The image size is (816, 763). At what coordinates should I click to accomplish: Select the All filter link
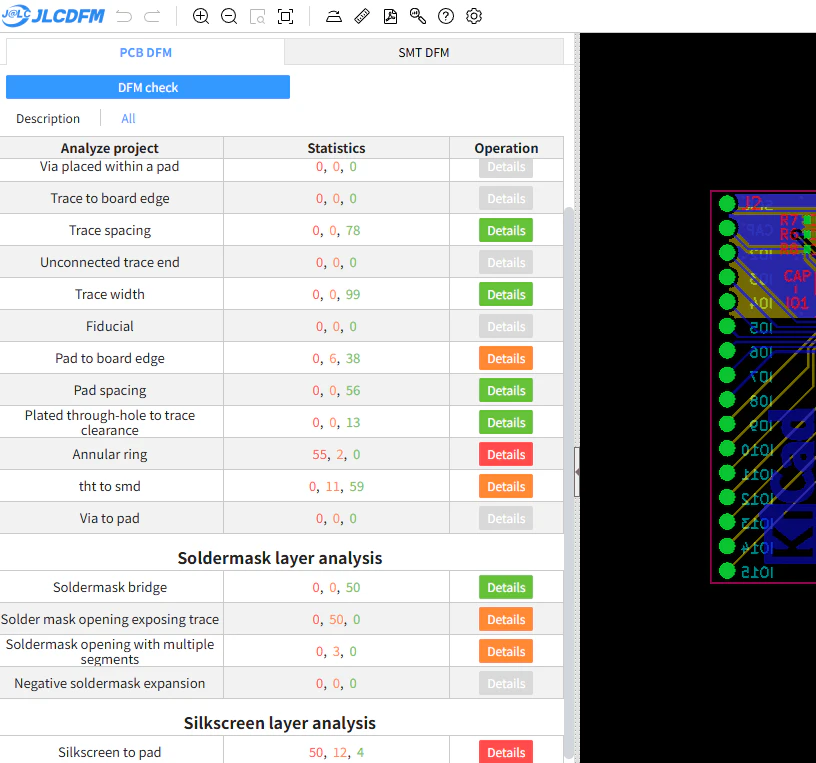click(x=128, y=119)
